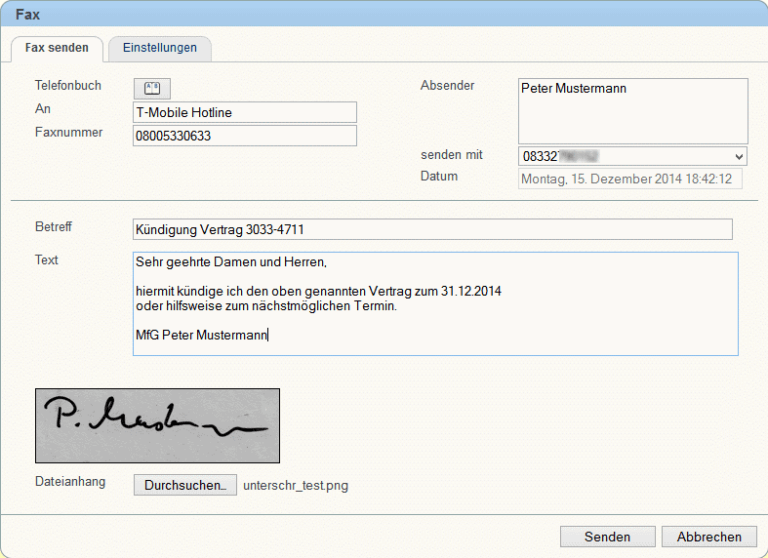Click the Senden button
This screenshot has width=768, height=558.
pos(607,537)
